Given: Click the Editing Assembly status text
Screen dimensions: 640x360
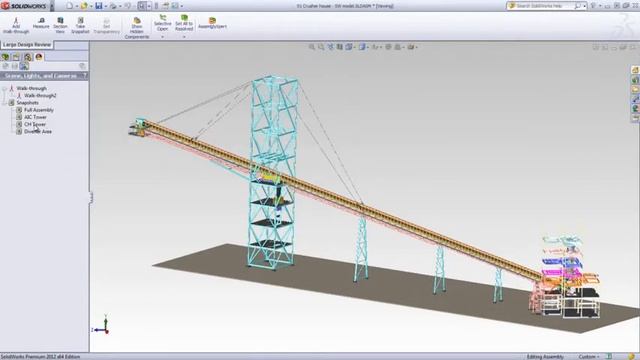Looking at the screenshot, I should point(545,357).
